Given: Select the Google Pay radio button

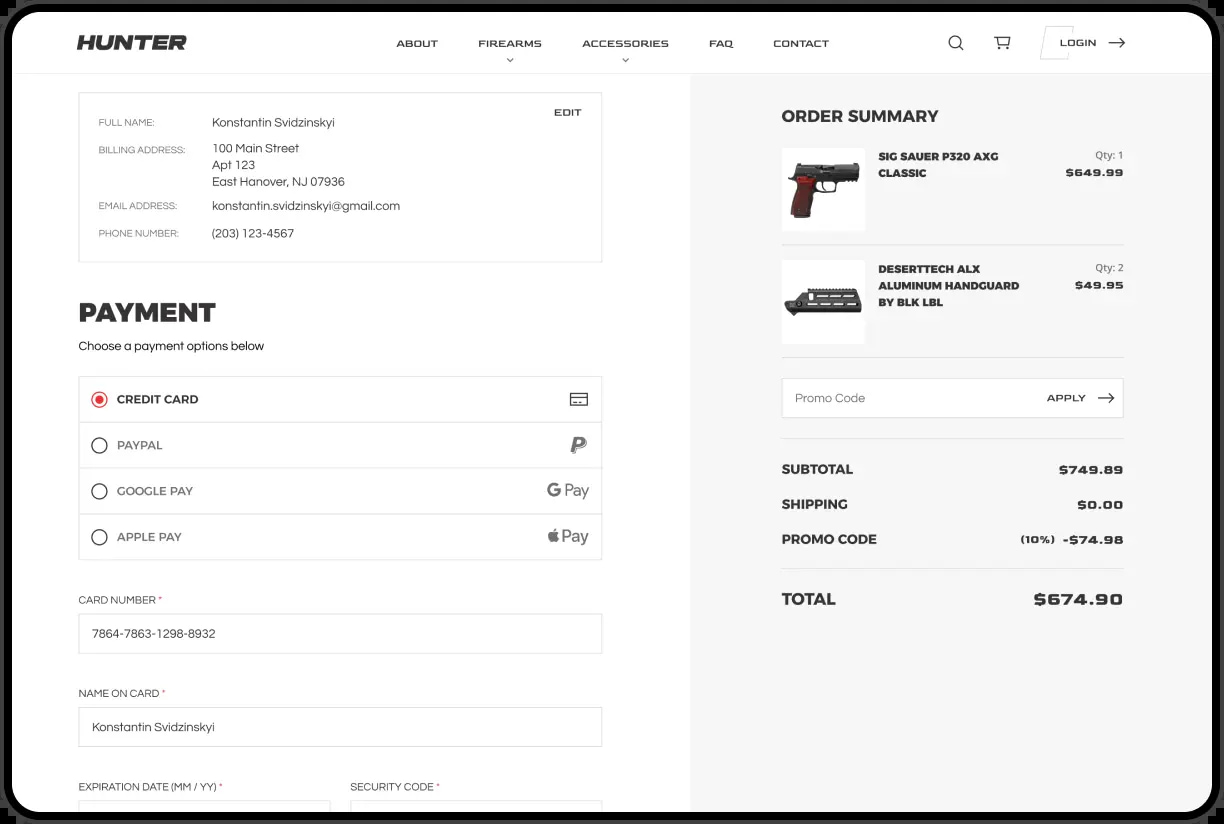Looking at the screenshot, I should click(99, 491).
